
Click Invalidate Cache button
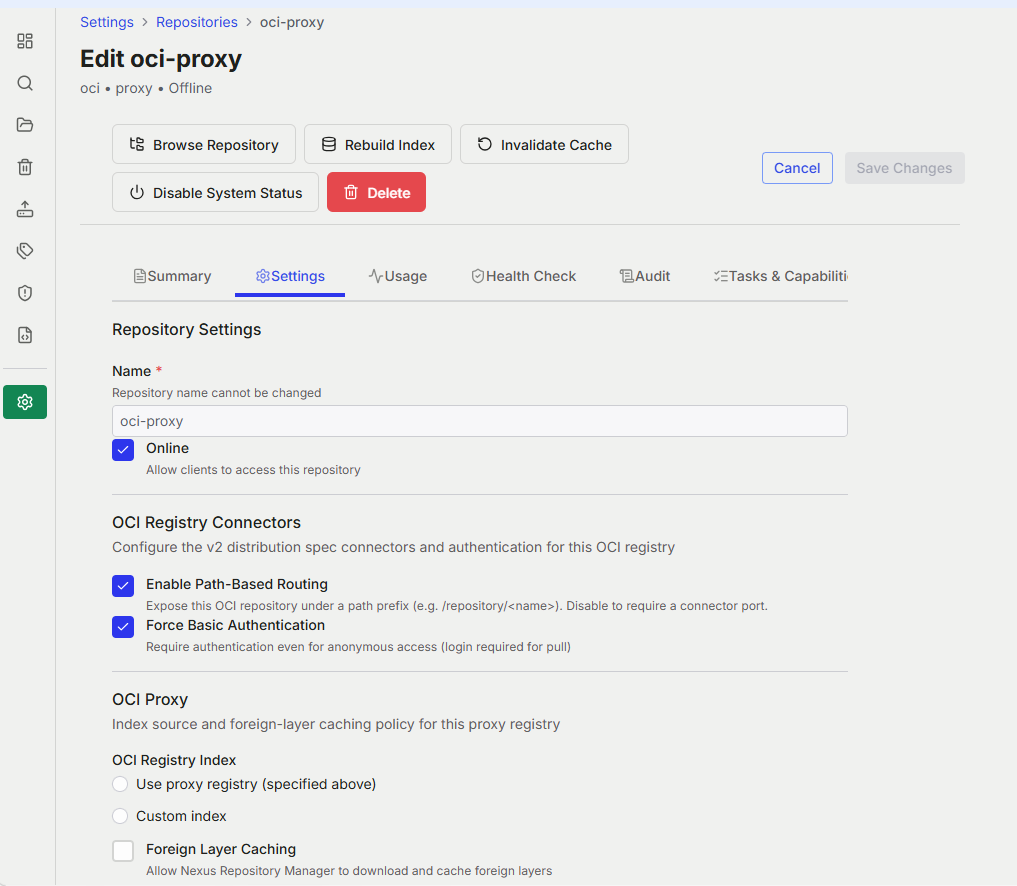pos(544,144)
